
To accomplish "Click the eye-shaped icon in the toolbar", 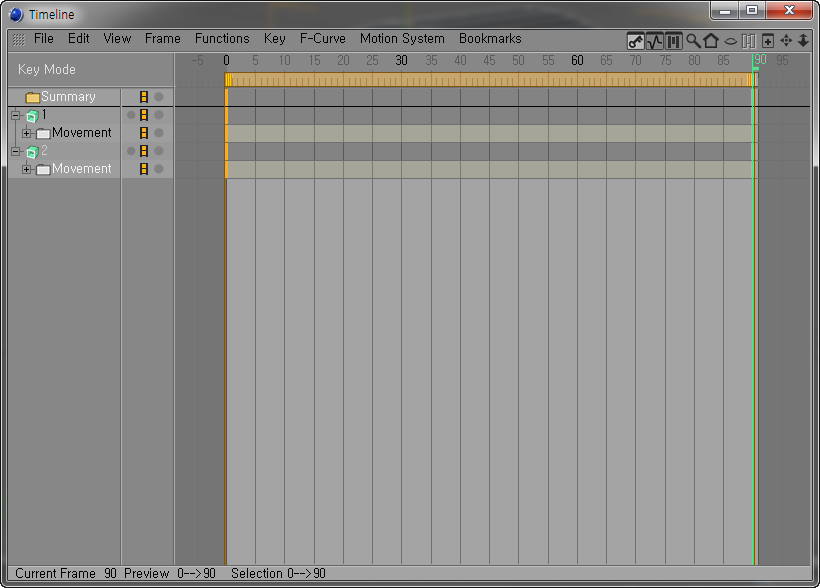I will tap(731, 41).
